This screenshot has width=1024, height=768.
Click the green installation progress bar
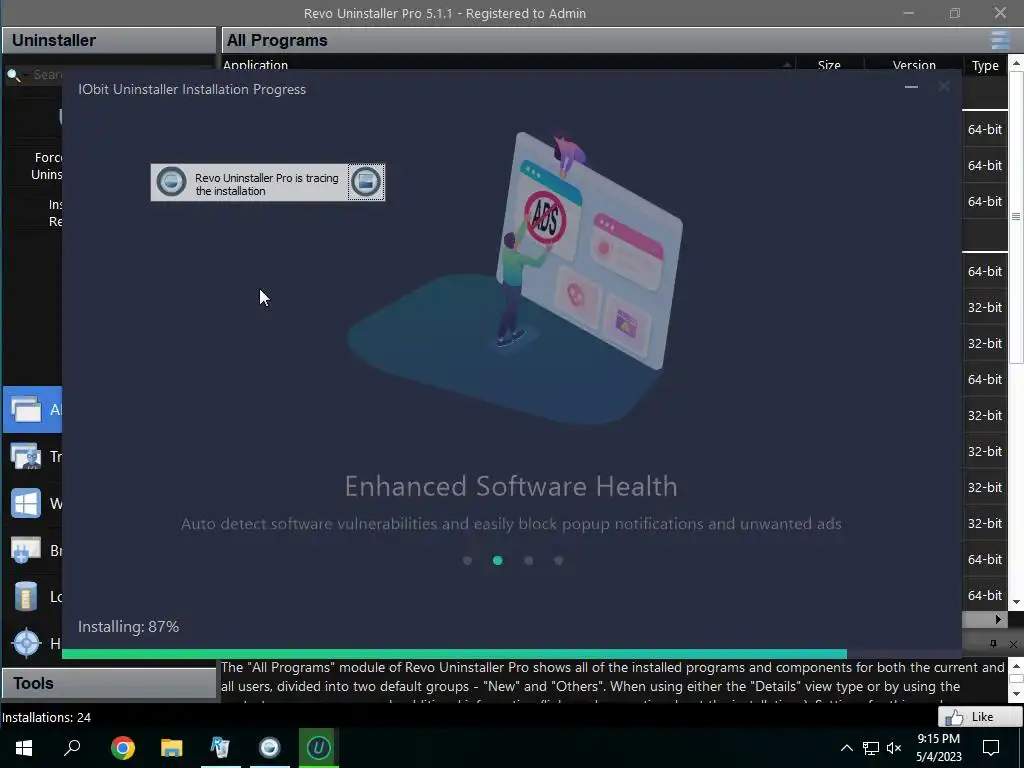(x=455, y=654)
